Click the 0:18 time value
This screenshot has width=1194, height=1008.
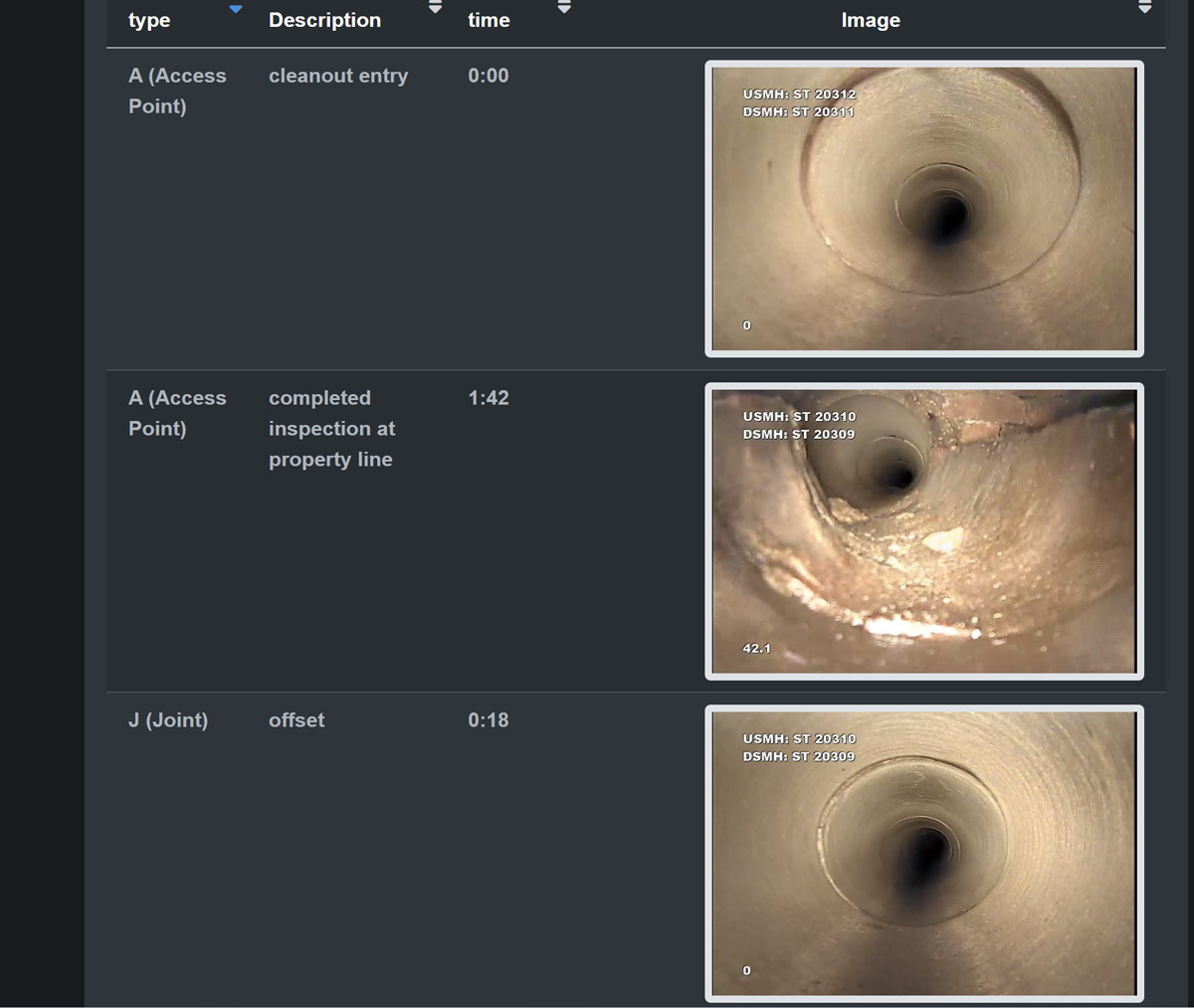coord(489,720)
